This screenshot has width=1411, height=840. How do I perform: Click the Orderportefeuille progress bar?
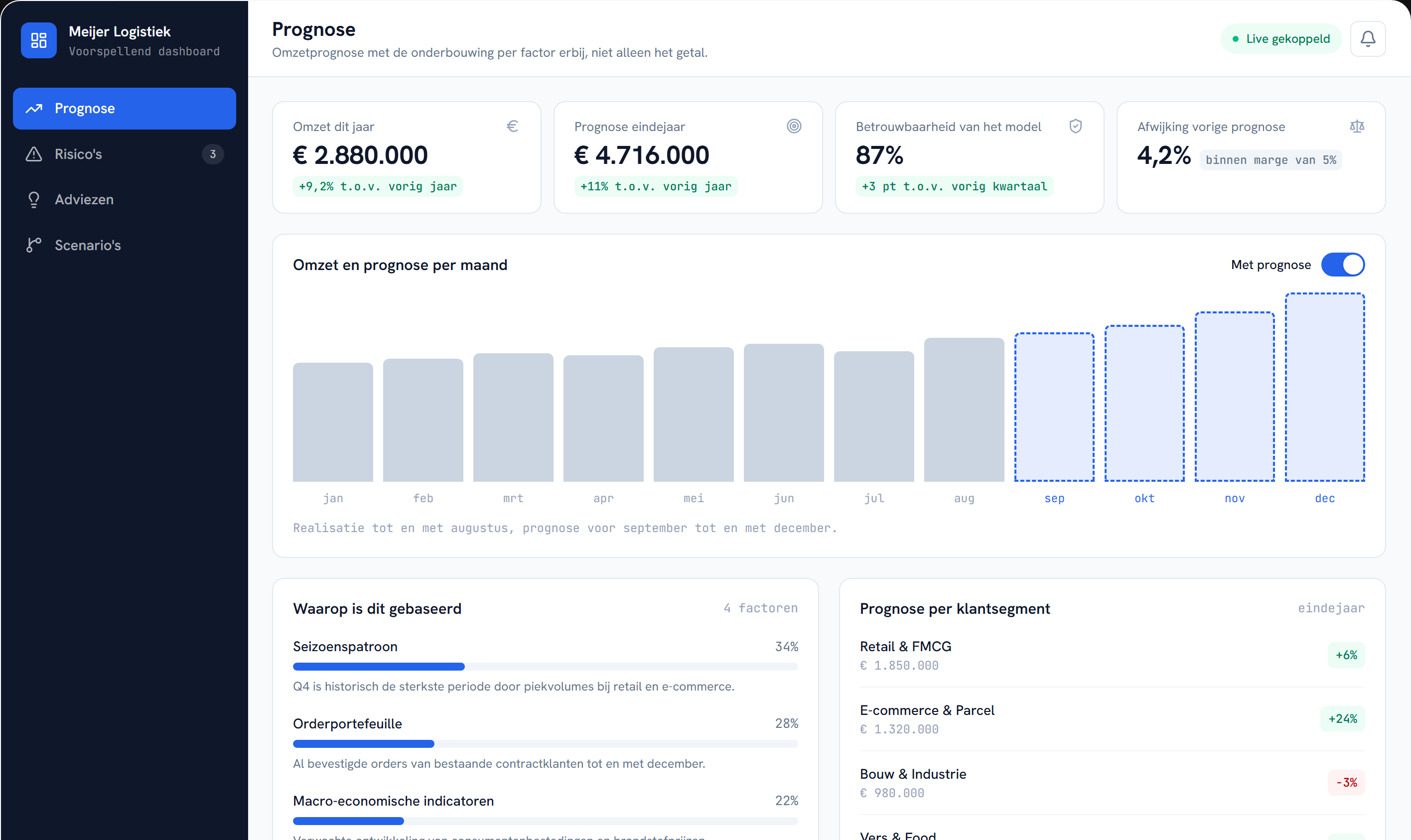[545, 744]
